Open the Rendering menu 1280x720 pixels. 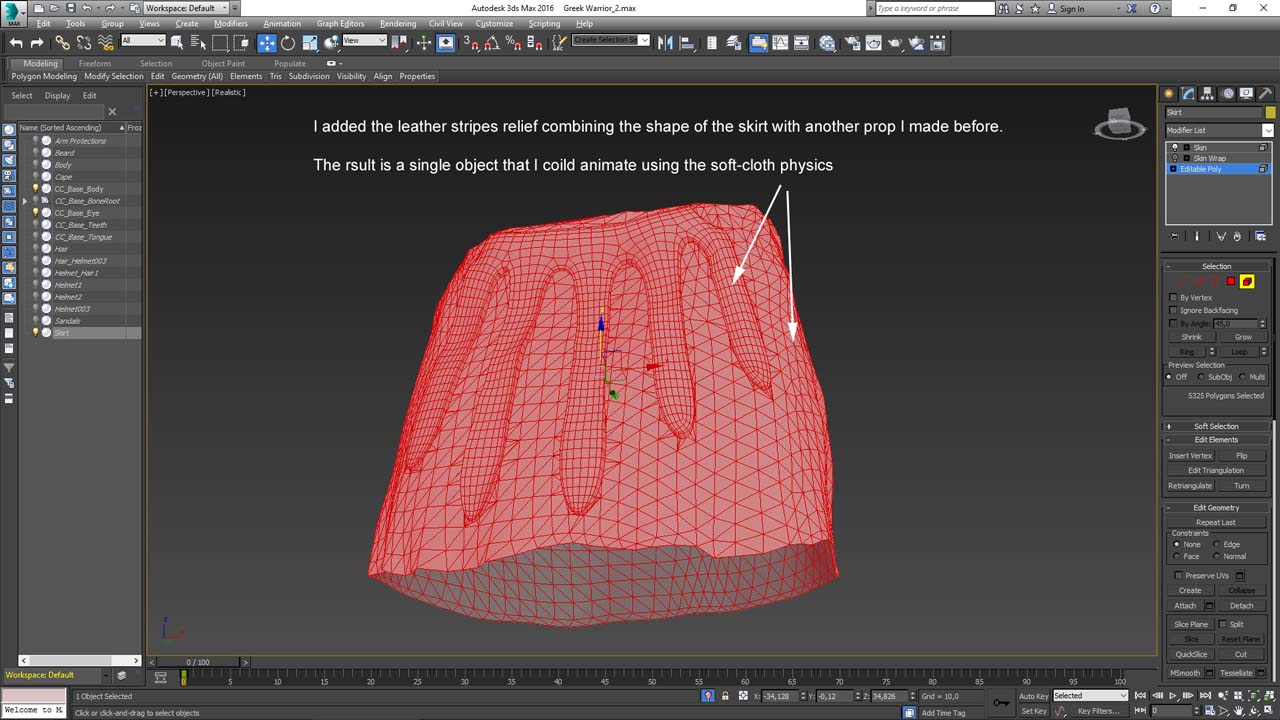tap(398, 24)
